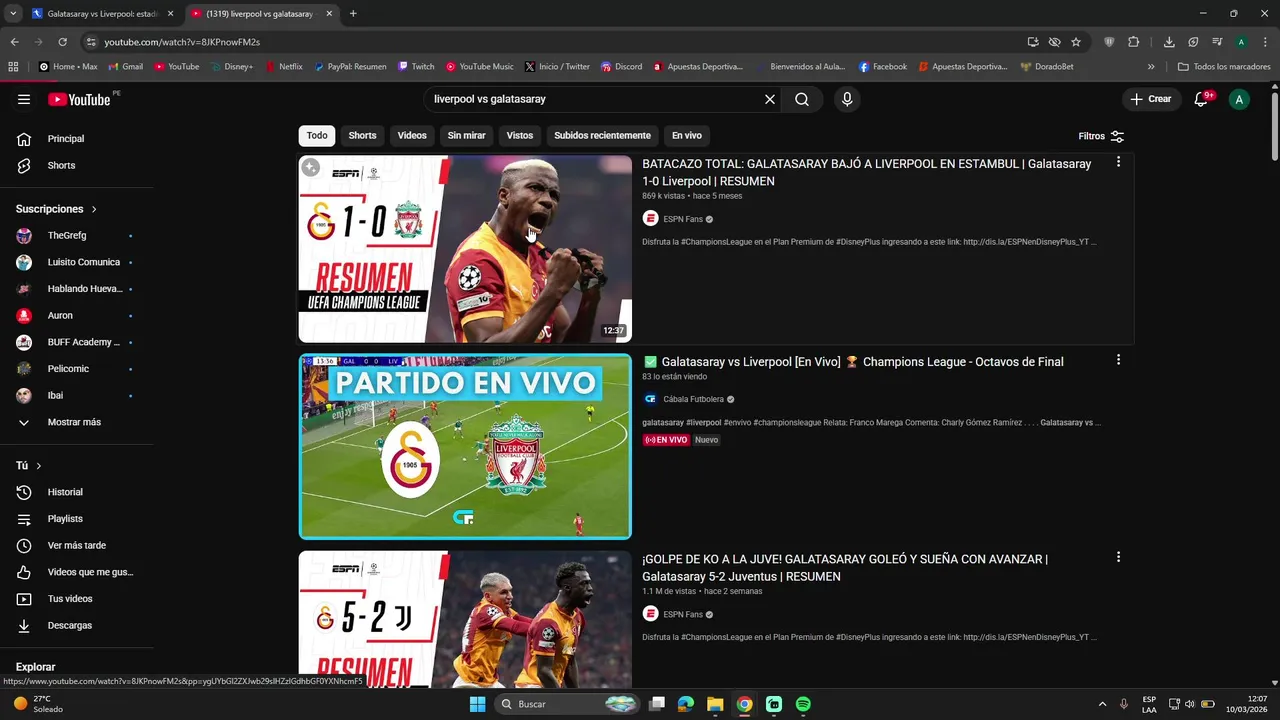
Task: Click the taskbar Buscar search box
Action: tap(568, 704)
